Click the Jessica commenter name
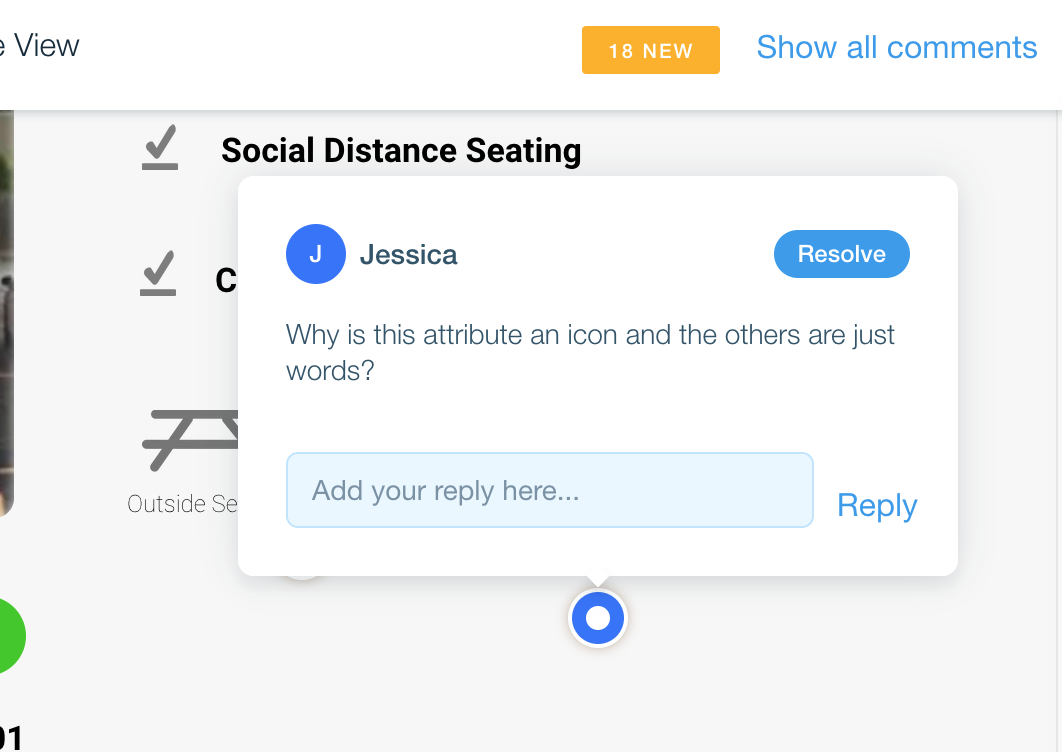 408,255
